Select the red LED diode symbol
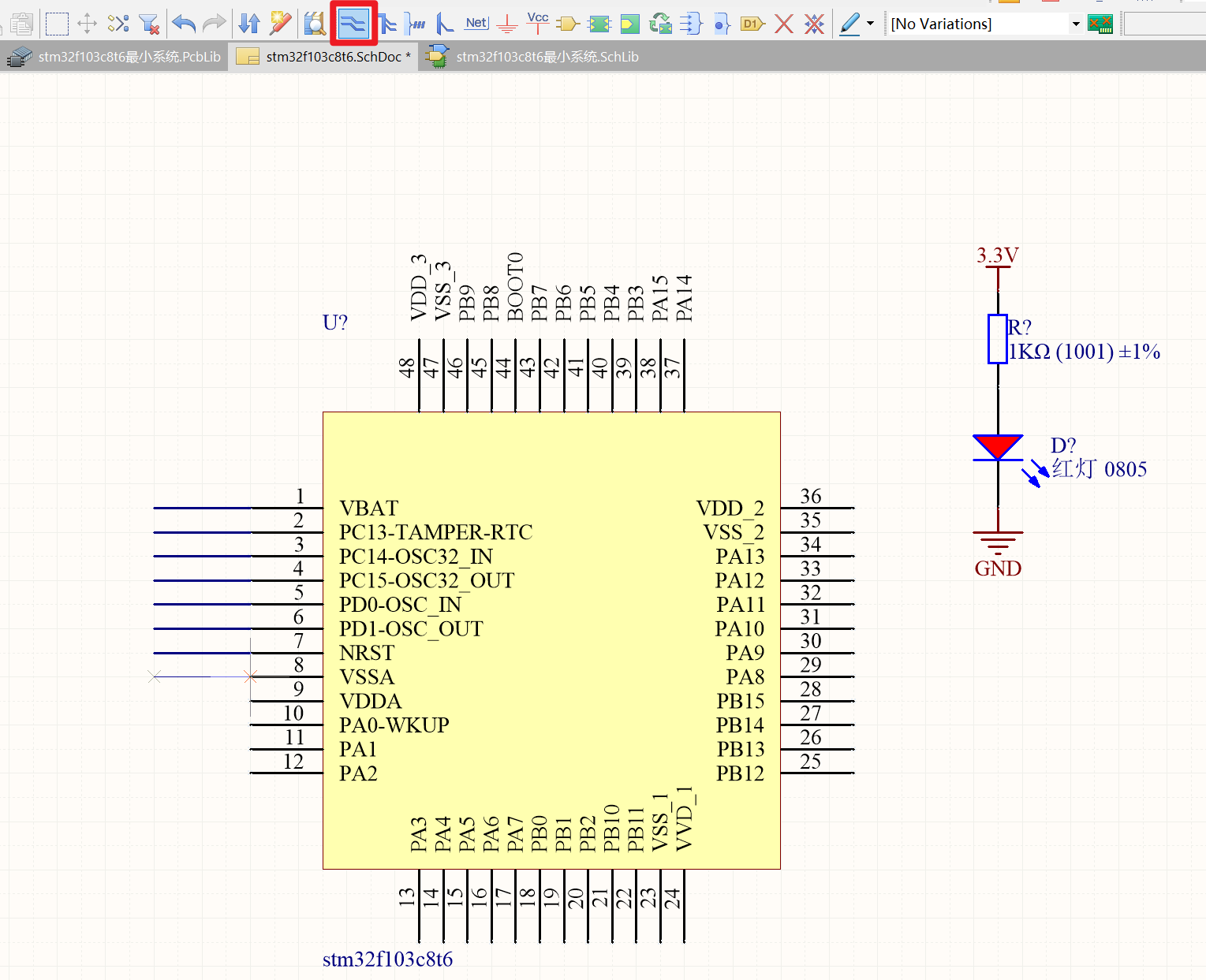The height and width of the screenshot is (980, 1206). [998, 448]
